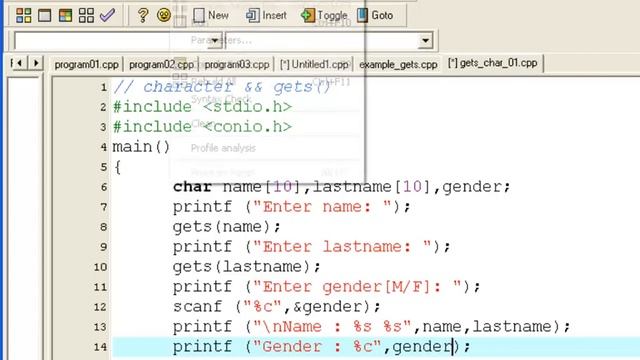Click the Run program window icon

pos(44,16)
